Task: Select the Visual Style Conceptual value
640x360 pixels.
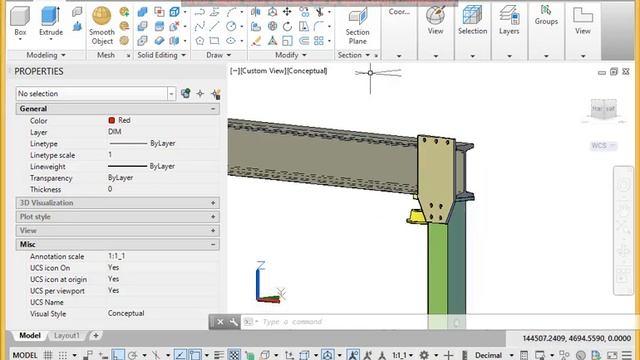Action: (x=126, y=313)
